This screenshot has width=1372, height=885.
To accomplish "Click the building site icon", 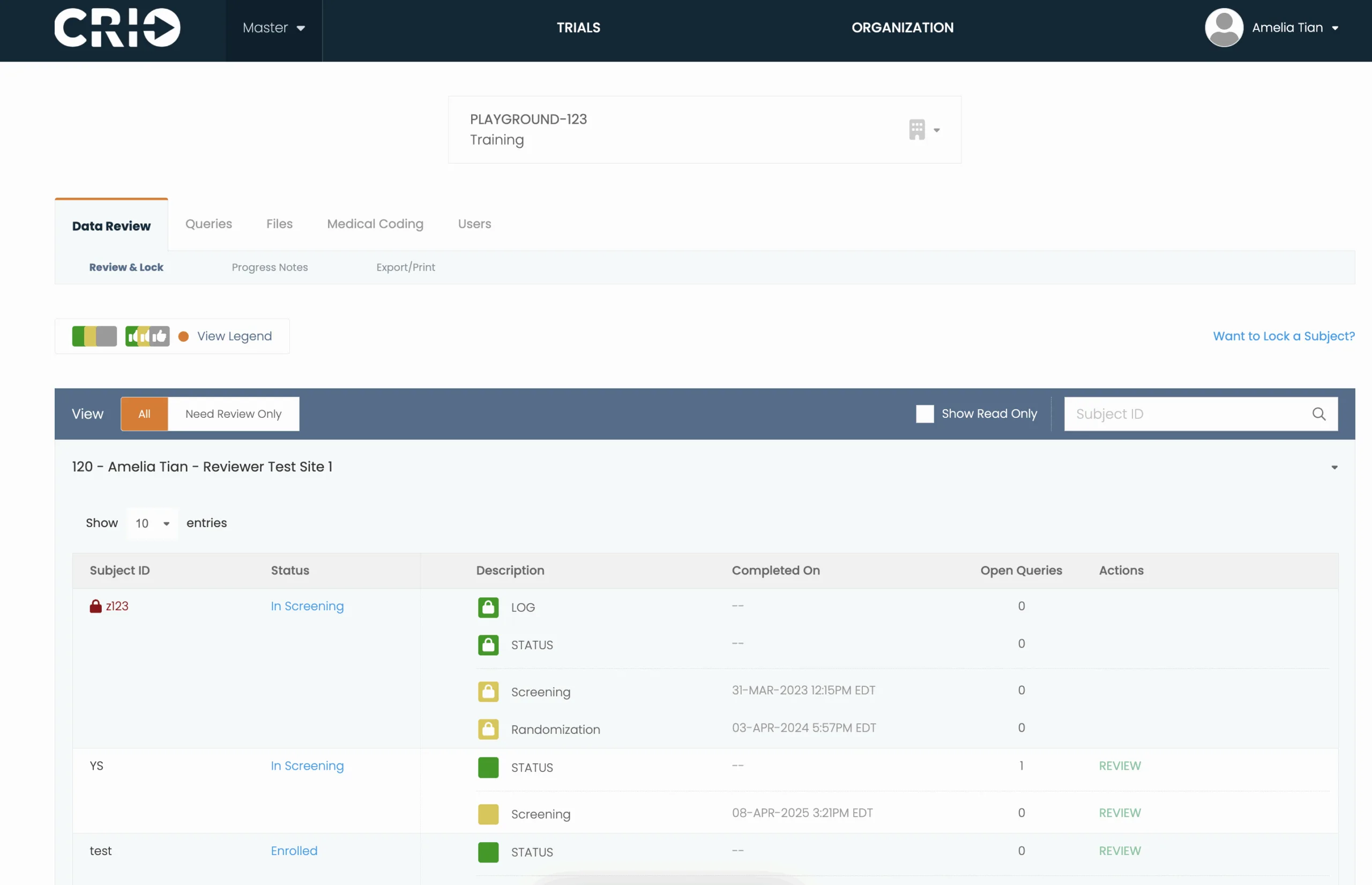I will point(917,130).
